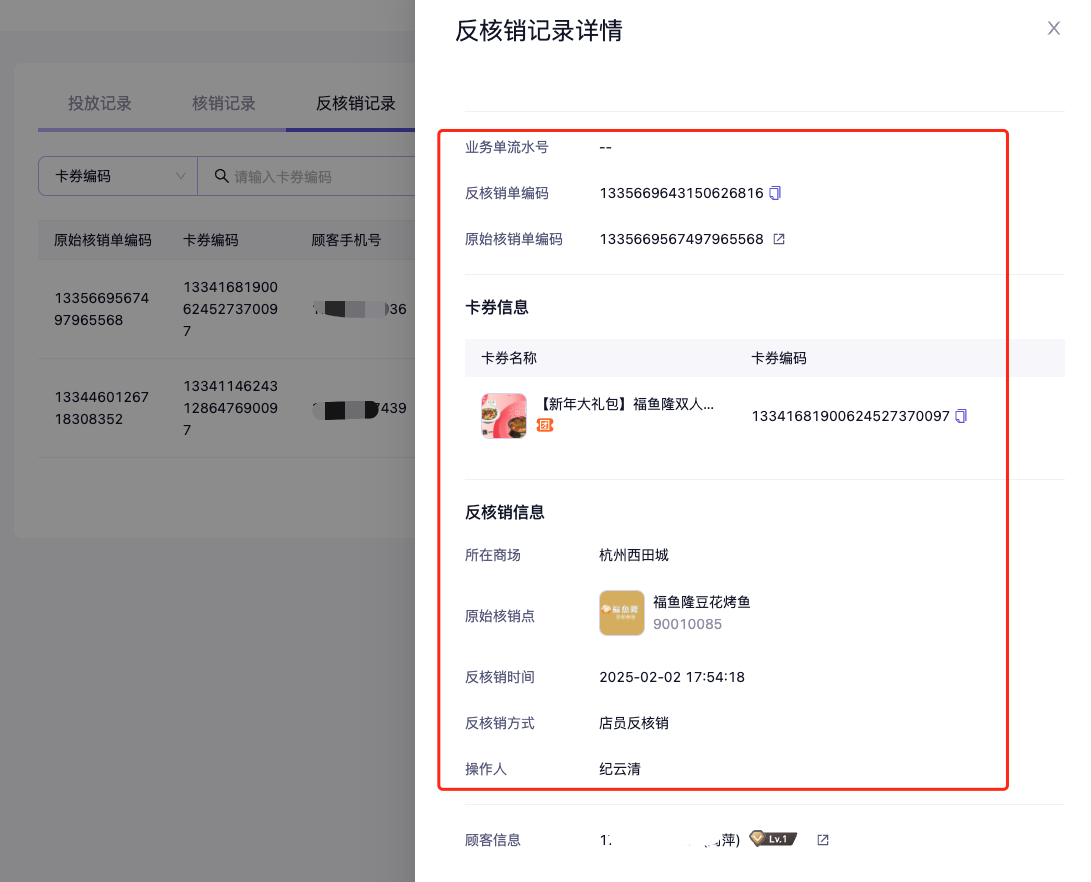
Task: Click the orange coupon type tag icon
Action: [x=545, y=425]
